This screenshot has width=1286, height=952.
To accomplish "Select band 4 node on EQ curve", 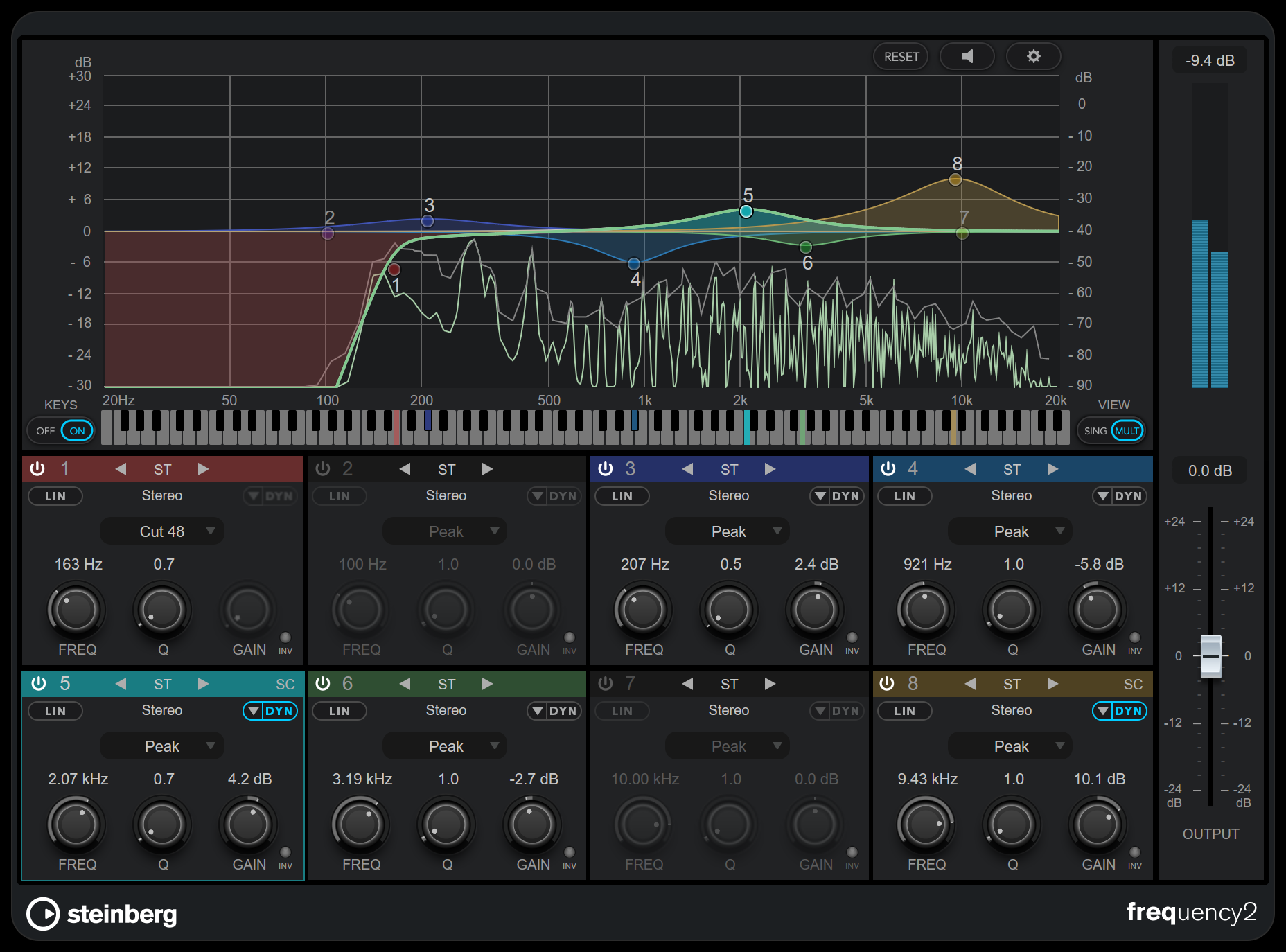I will 633,264.
